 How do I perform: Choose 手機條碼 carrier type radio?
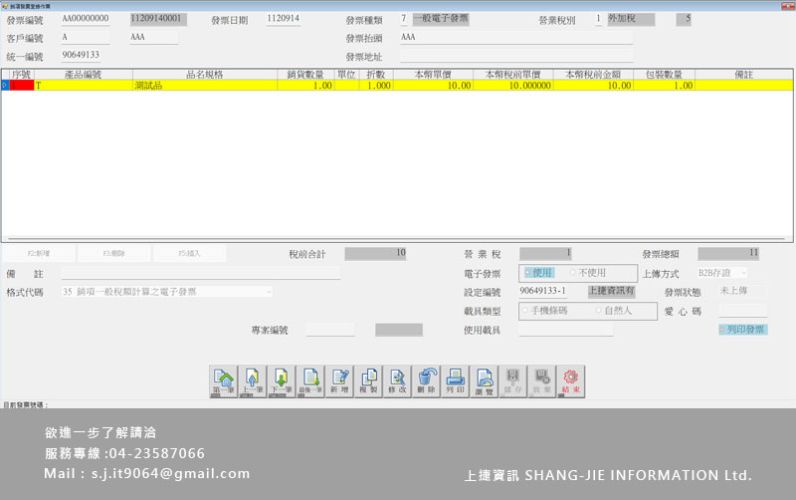(x=545, y=311)
